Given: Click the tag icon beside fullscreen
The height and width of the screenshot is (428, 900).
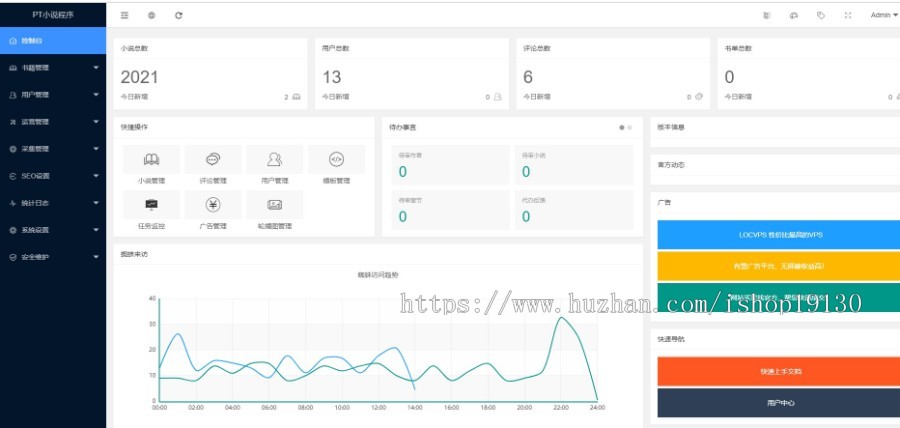Looking at the screenshot, I should [x=821, y=15].
